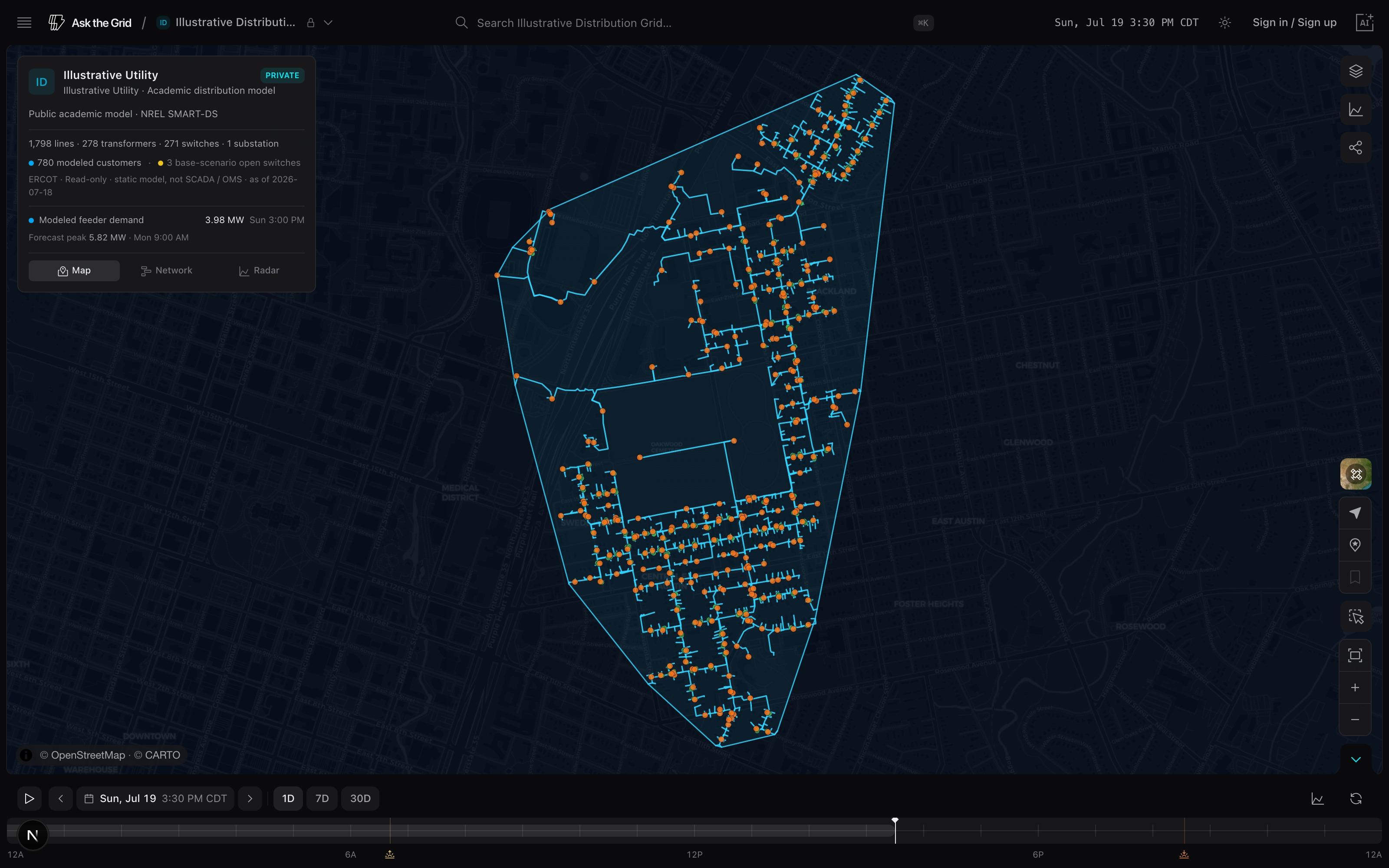Select the Map tab
Image resolution: width=1389 pixels, height=868 pixels.
tap(74, 270)
